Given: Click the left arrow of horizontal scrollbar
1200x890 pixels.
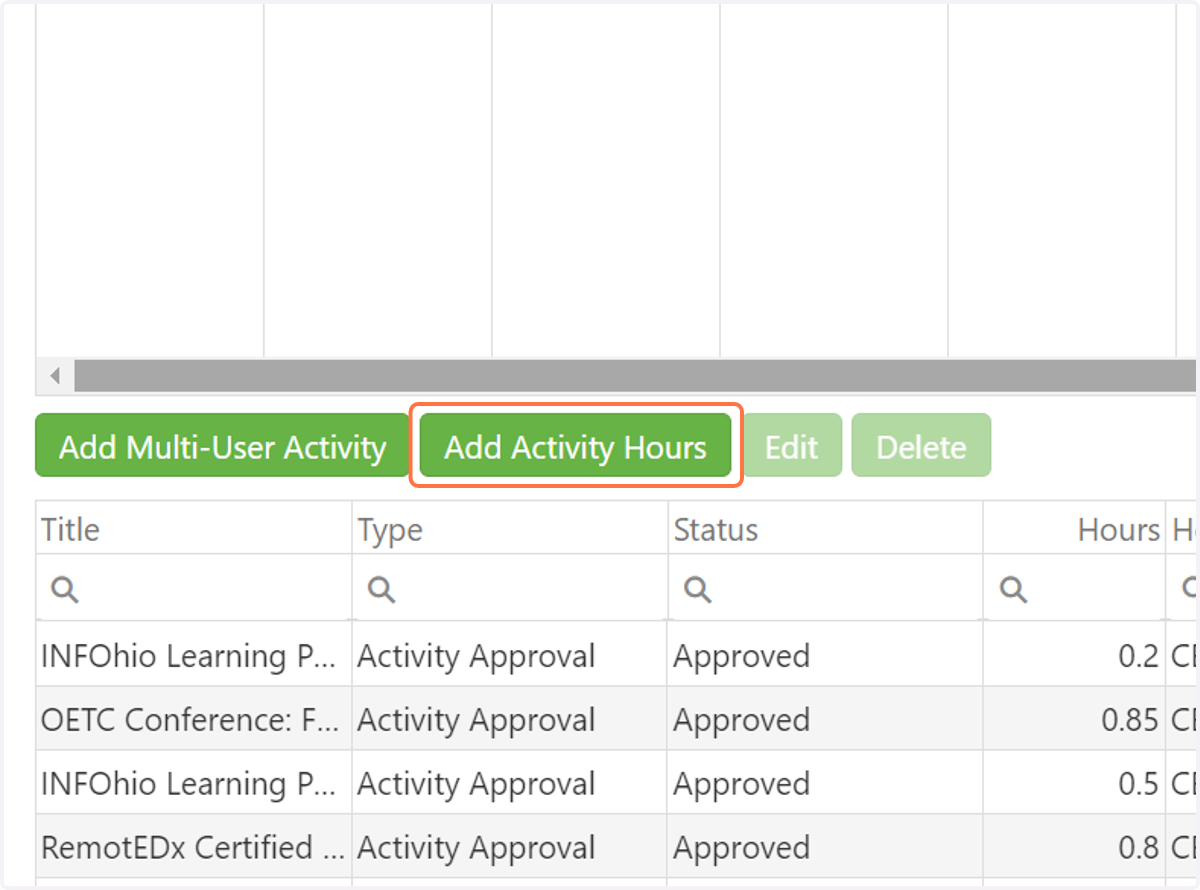Looking at the screenshot, I should [x=55, y=377].
